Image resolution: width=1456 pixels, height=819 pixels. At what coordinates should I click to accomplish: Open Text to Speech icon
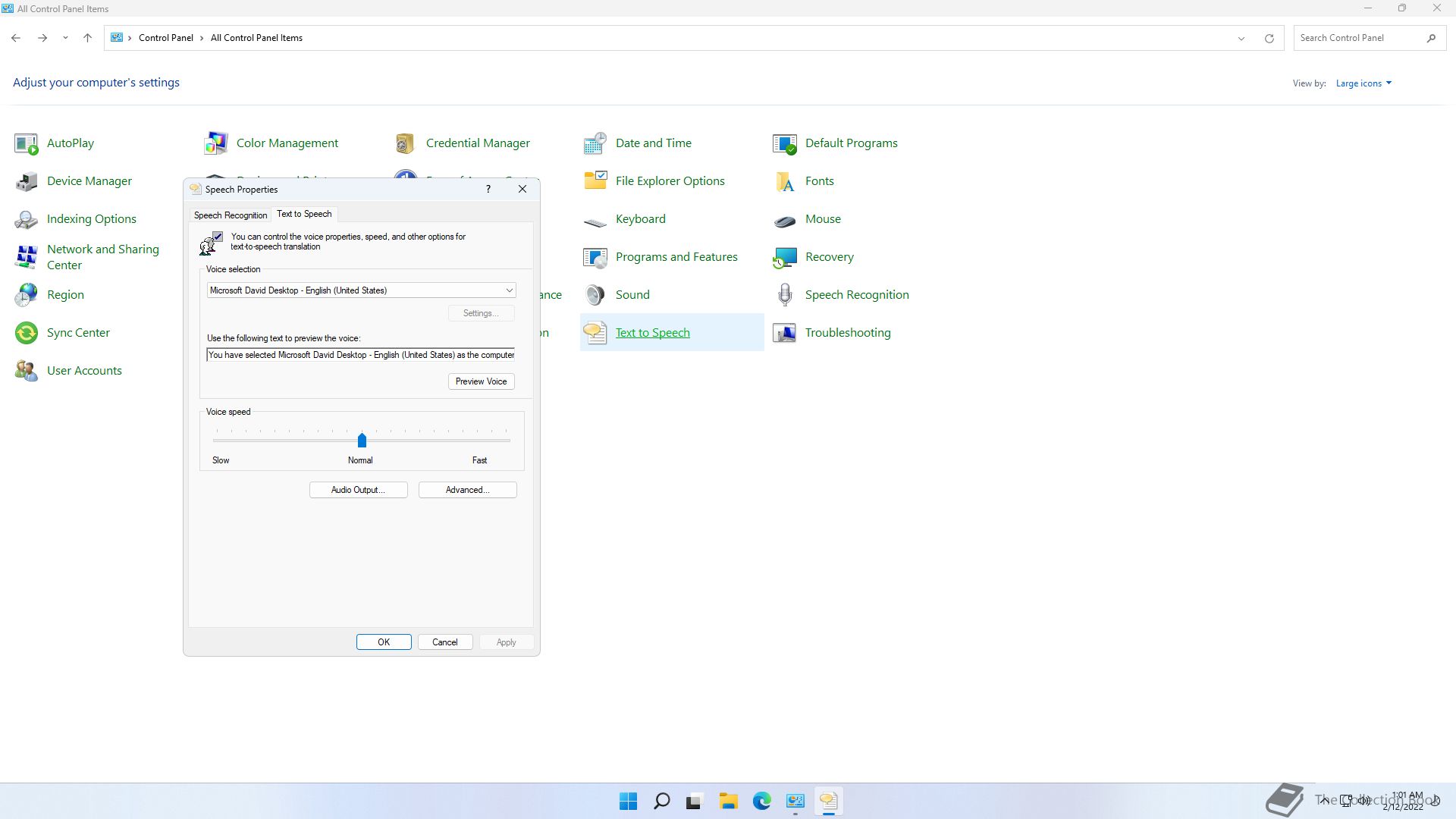[595, 333]
